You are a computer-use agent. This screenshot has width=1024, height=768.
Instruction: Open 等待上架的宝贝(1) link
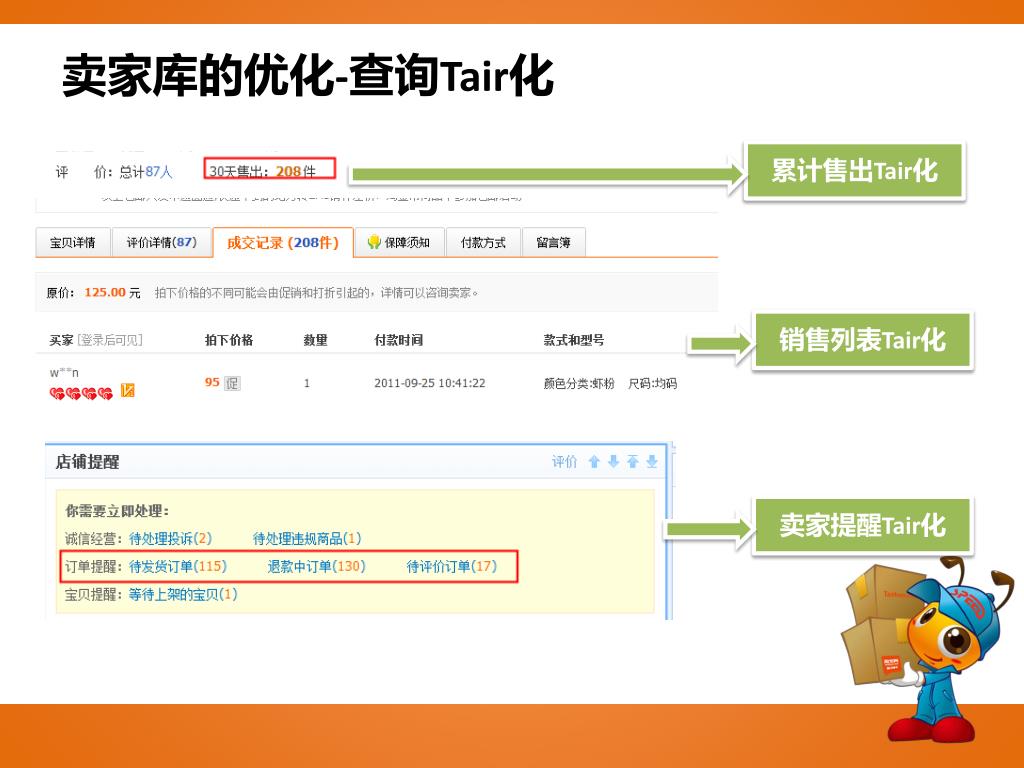[183, 594]
